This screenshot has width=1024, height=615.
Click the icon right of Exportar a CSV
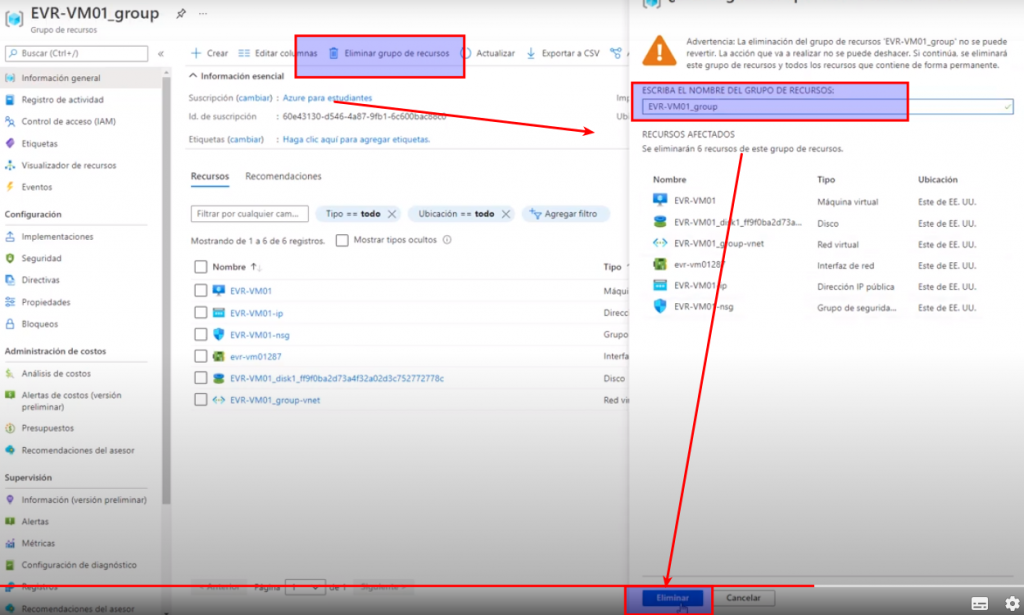pos(616,54)
